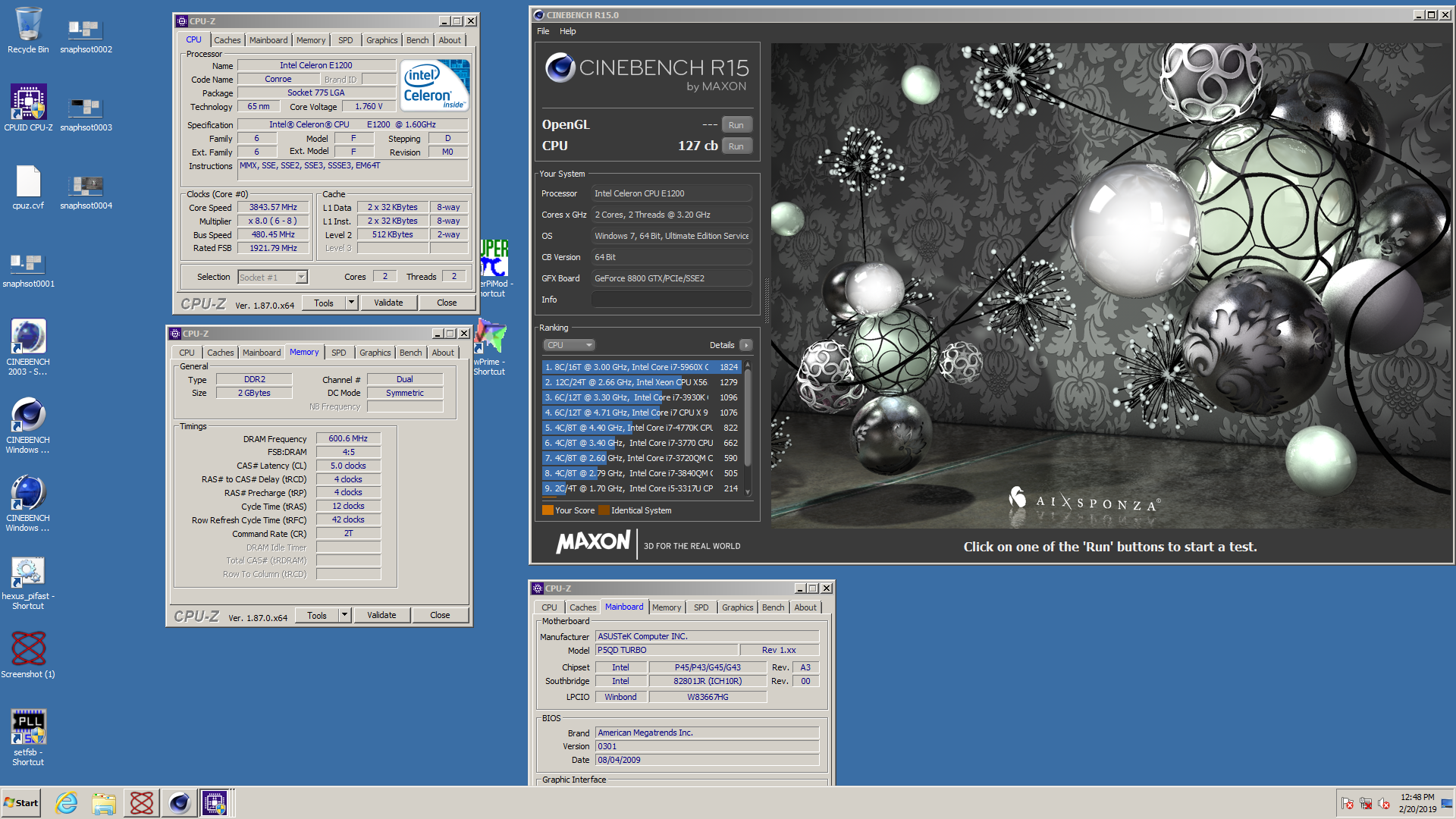Viewport: 1456px width, 819px height.
Task: Open the snaphsot0003 desktop file
Action: (86, 112)
